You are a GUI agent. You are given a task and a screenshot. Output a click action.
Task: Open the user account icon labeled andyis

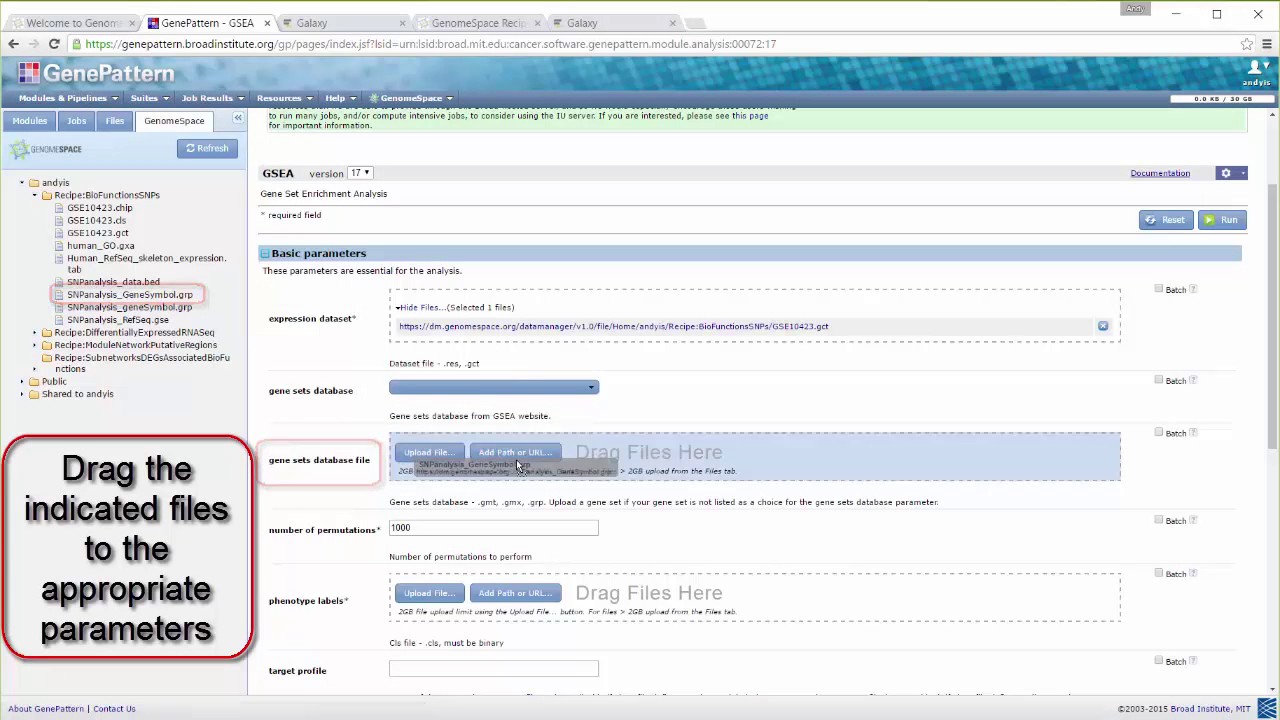pyautogui.click(x=1257, y=72)
